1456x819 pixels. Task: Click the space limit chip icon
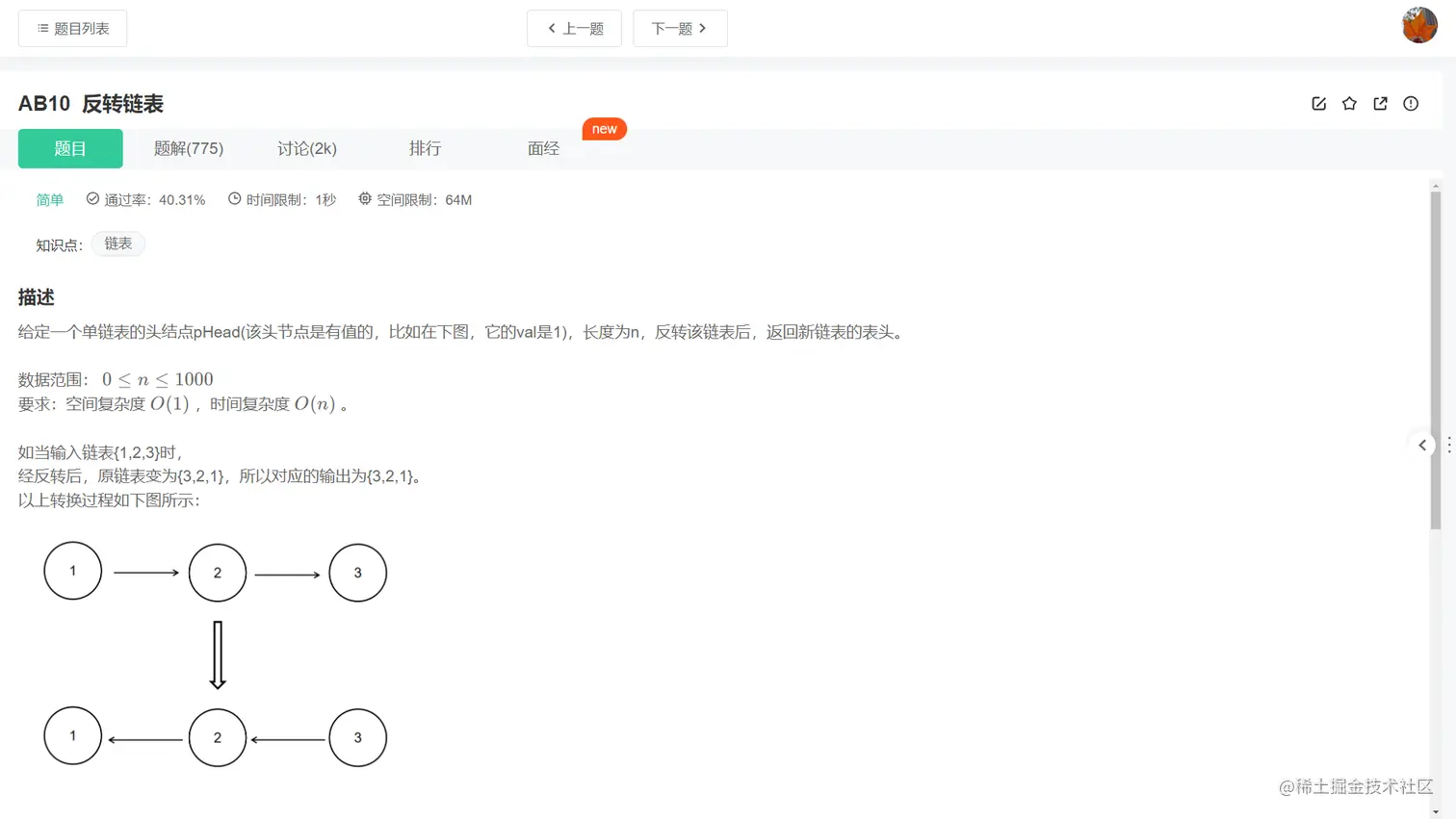point(365,199)
